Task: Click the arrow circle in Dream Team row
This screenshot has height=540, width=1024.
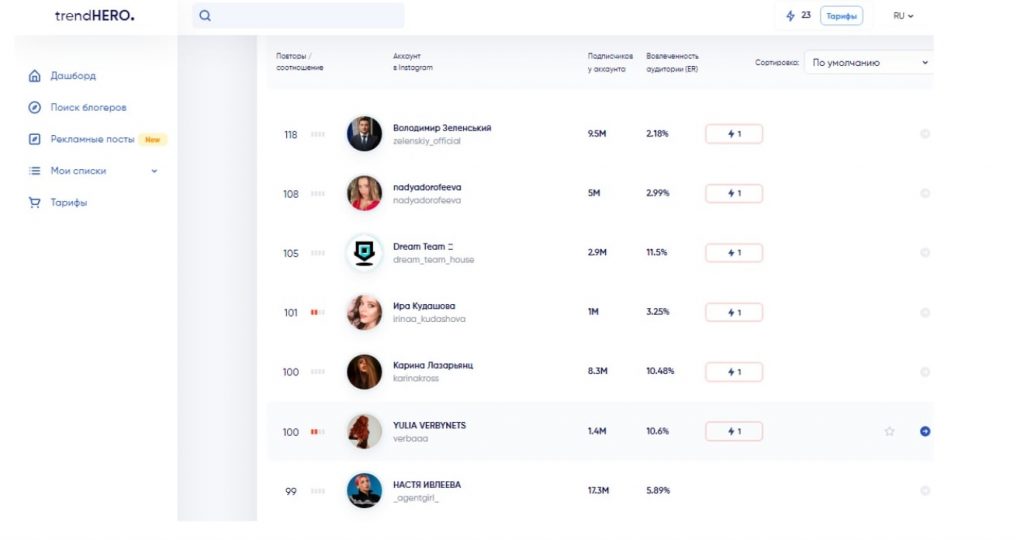Action: 925,253
